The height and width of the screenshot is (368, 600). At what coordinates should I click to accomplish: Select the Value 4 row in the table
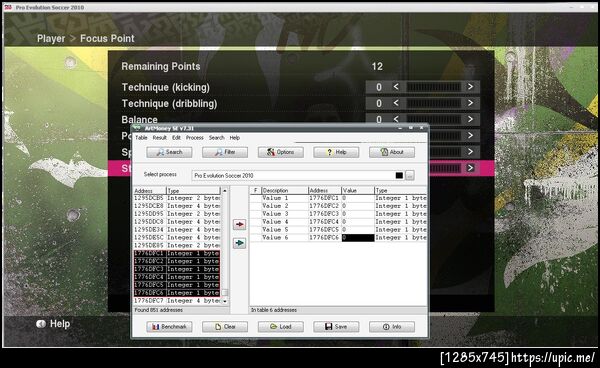tap(338, 222)
